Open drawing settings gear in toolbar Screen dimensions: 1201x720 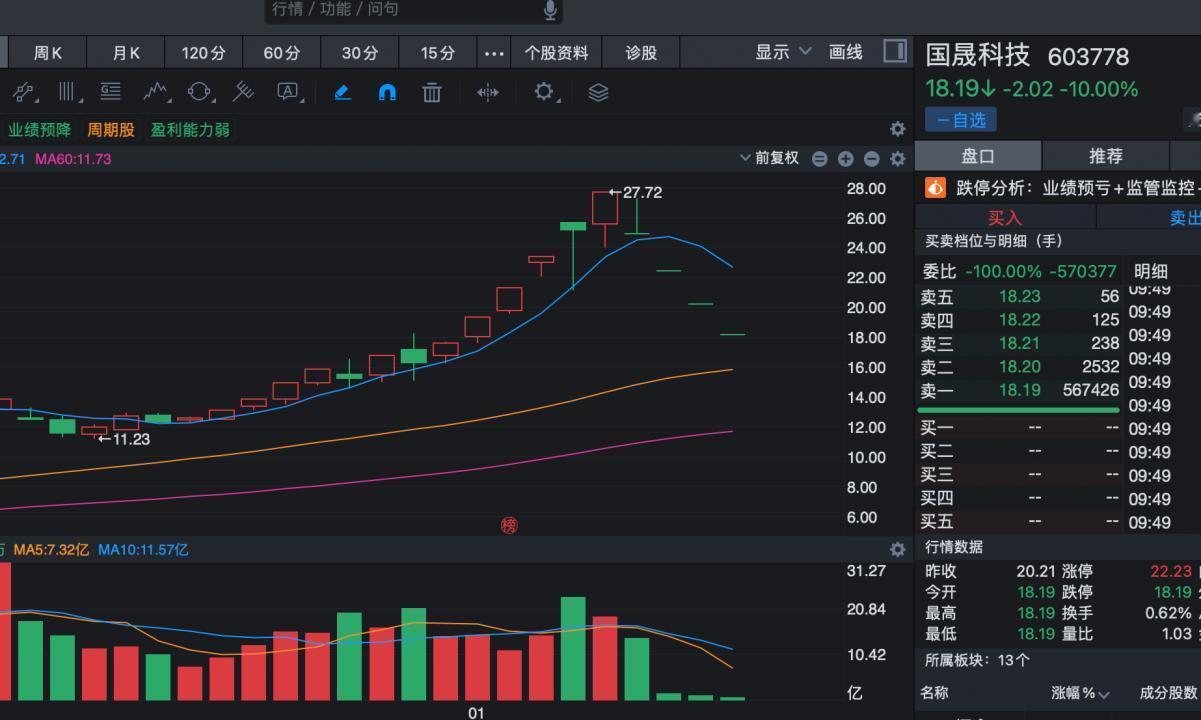tap(544, 92)
